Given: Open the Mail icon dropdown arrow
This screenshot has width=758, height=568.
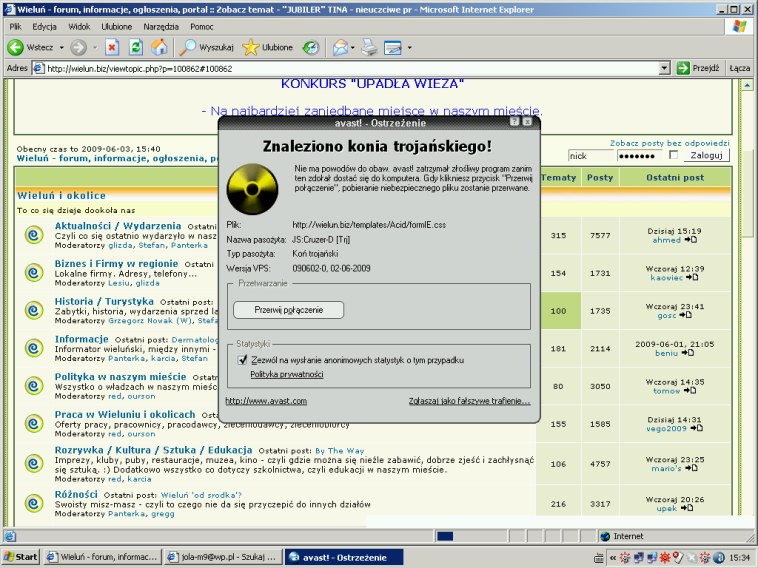Looking at the screenshot, I should (352, 47).
